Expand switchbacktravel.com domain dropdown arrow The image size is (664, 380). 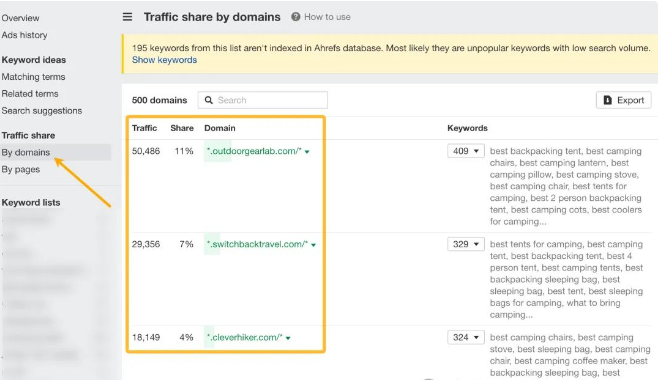tap(313, 245)
